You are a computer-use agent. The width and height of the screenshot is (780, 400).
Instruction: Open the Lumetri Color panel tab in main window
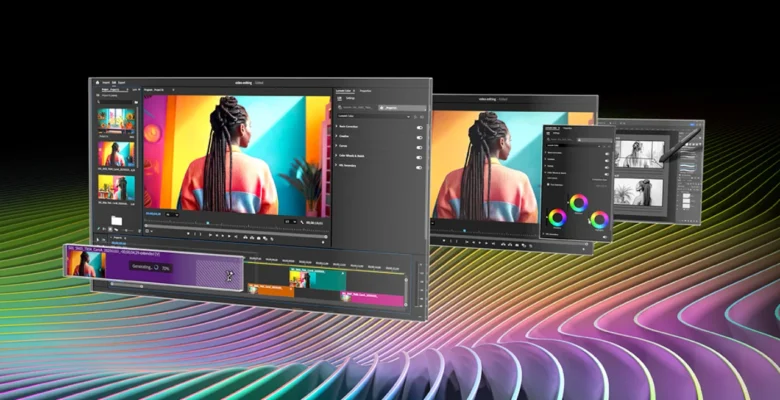pos(344,91)
